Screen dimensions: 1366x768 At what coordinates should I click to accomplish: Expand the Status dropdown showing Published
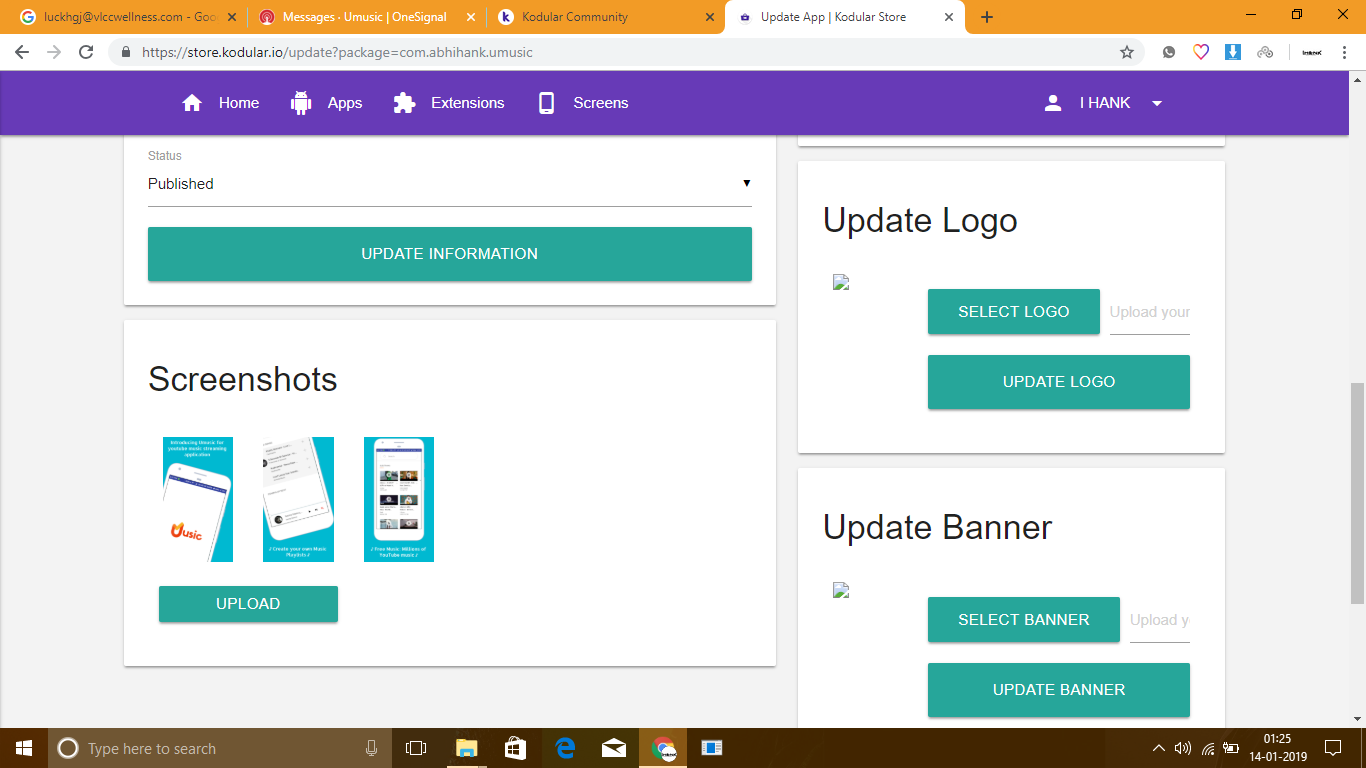pyautogui.click(x=449, y=184)
